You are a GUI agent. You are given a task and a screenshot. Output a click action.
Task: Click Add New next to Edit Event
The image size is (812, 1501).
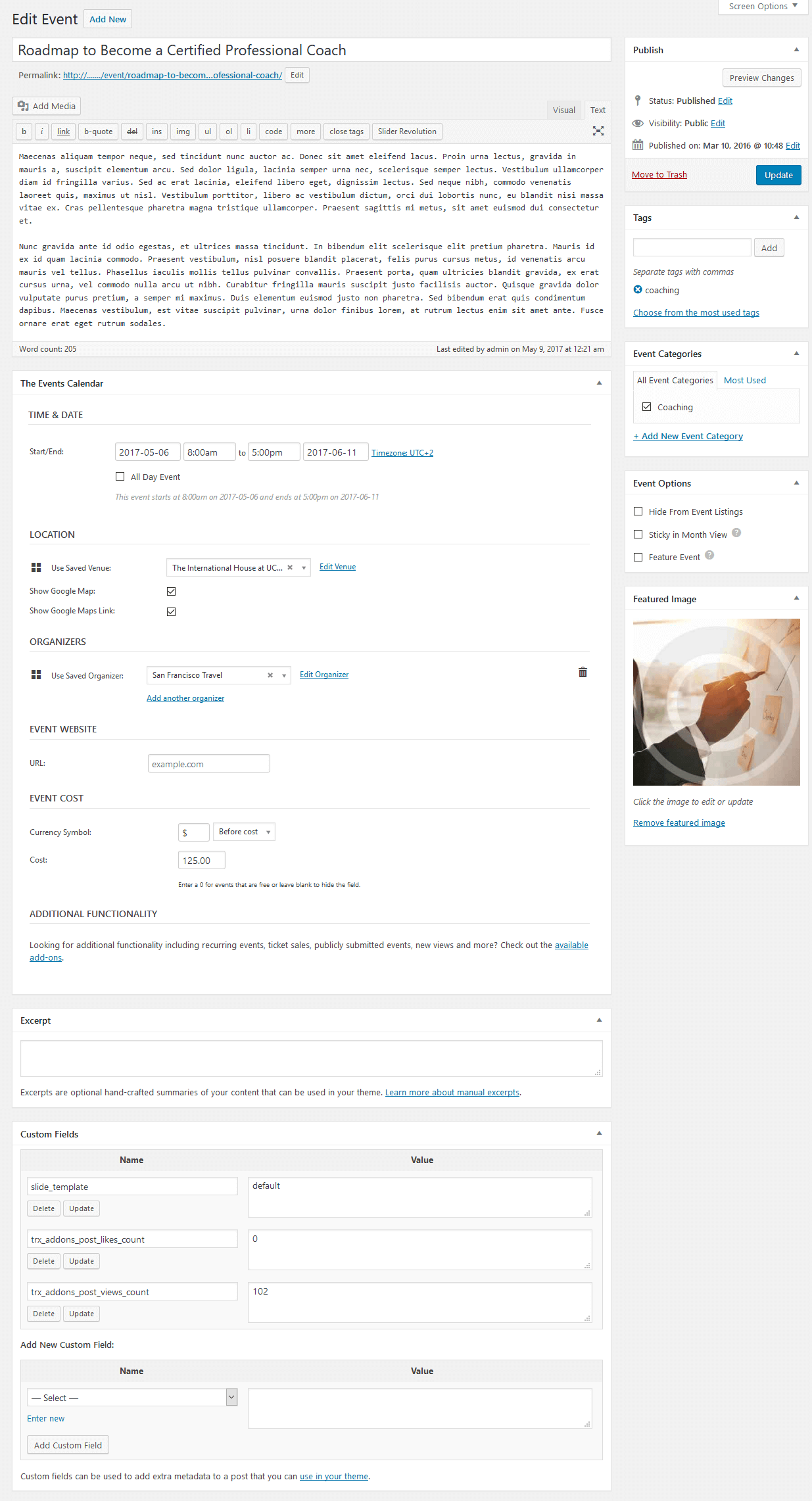coord(108,19)
